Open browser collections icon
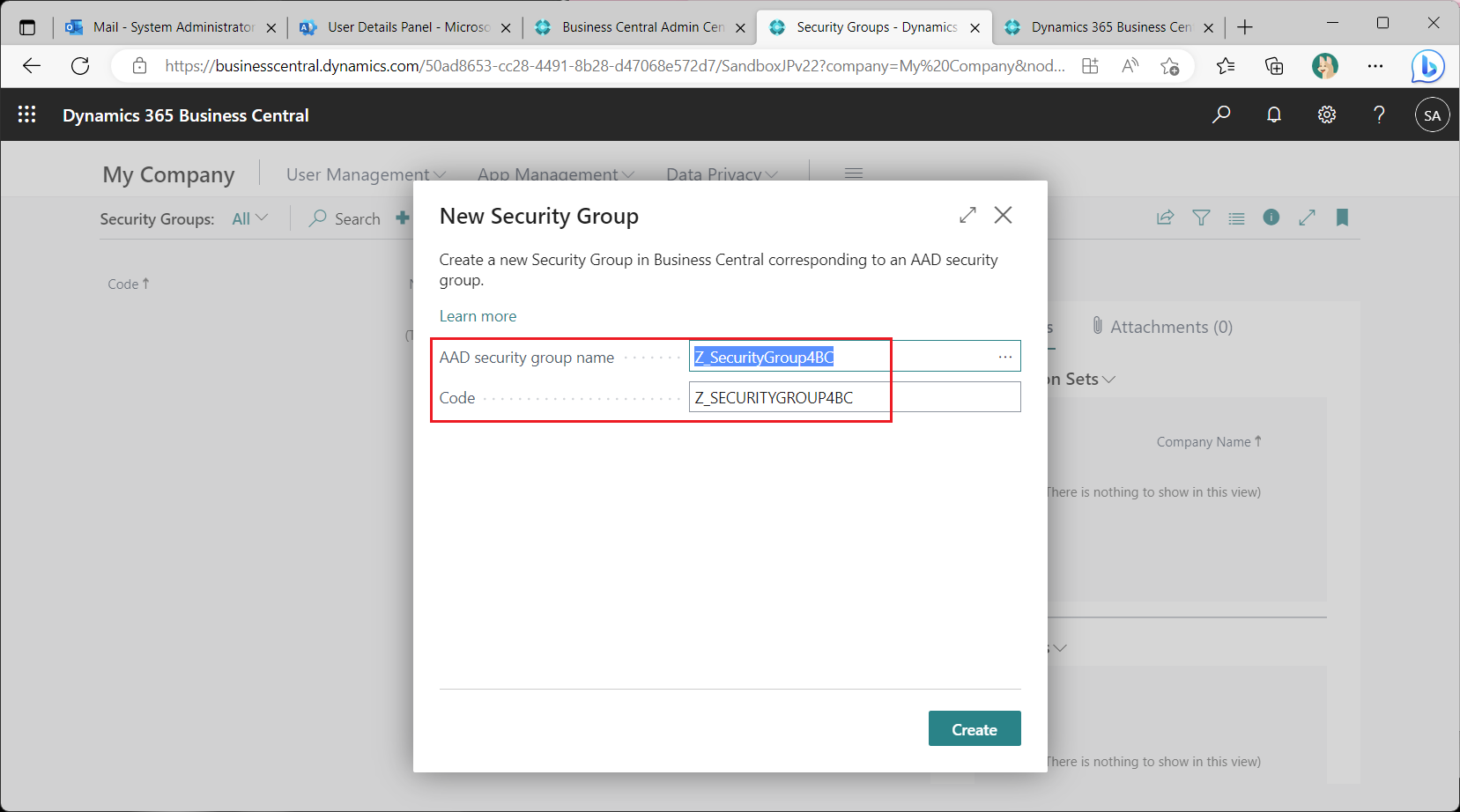 [x=1274, y=66]
